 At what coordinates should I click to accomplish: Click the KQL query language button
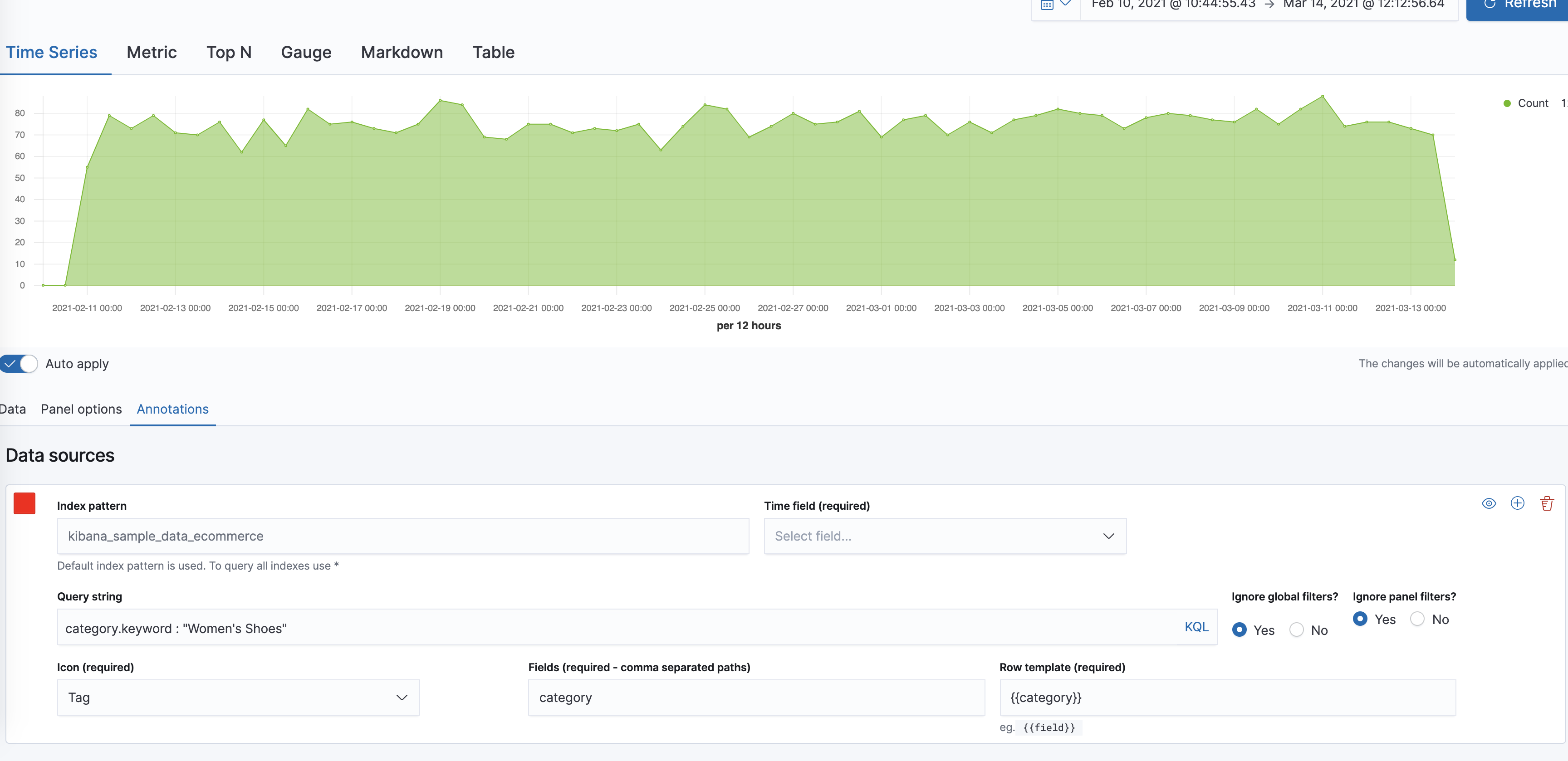point(1196,627)
